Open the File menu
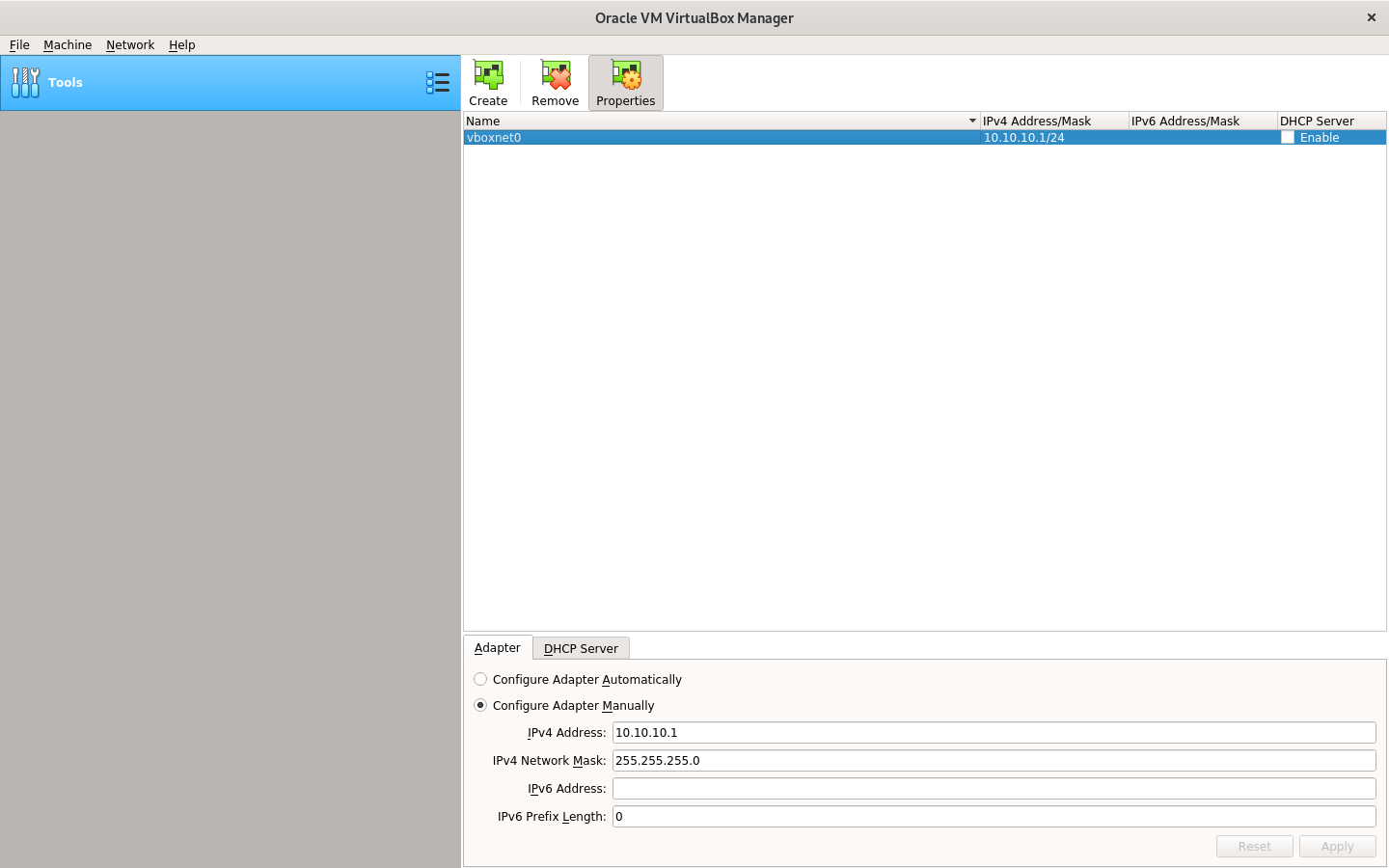Image resolution: width=1389 pixels, height=868 pixels. click(x=19, y=44)
